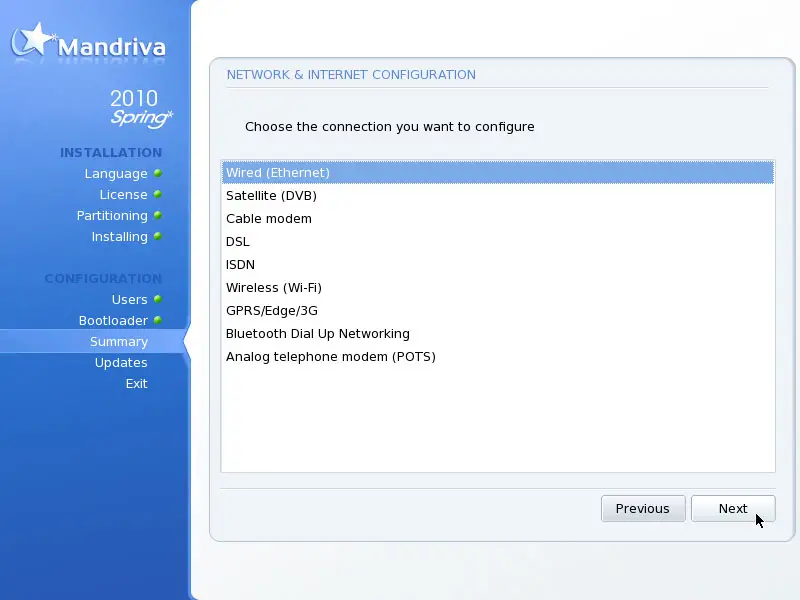Image resolution: width=800 pixels, height=600 pixels.
Task: Choose GPRS/Edge/3G connection
Action: pyautogui.click(x=498, y=310)
